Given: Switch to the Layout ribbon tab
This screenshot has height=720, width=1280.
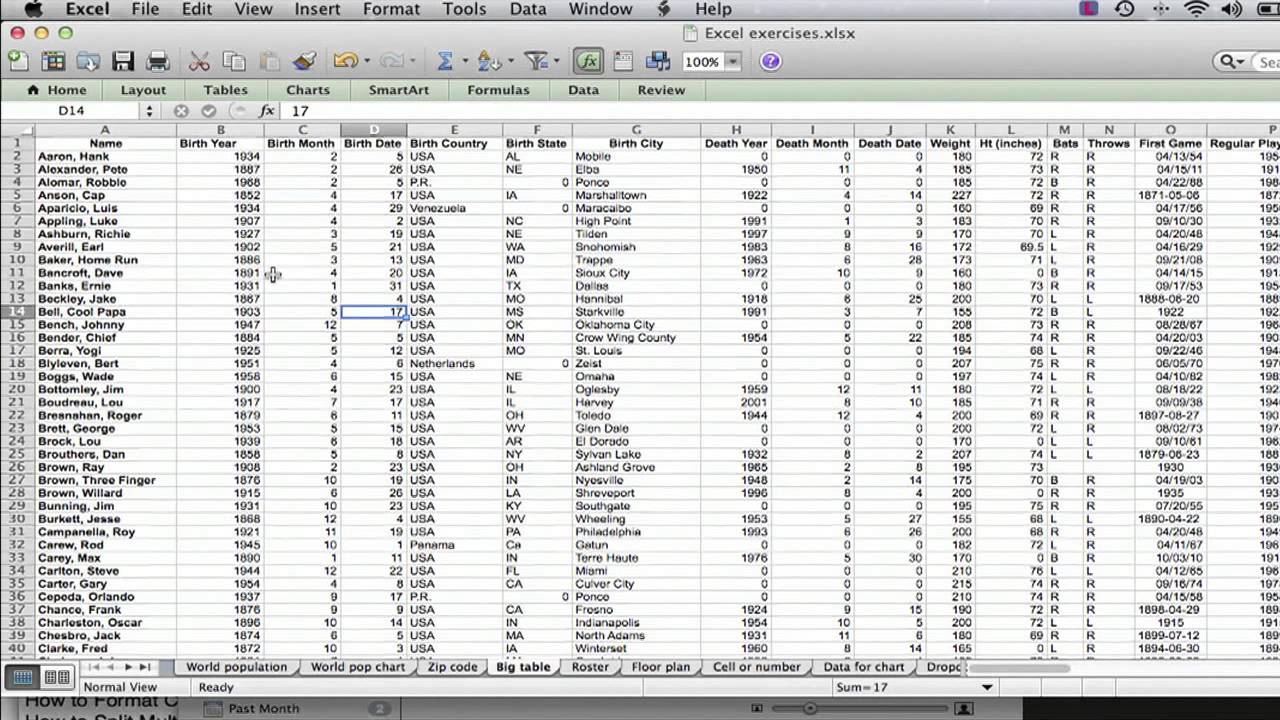Looking at the screenshot, I should (143, 90).
